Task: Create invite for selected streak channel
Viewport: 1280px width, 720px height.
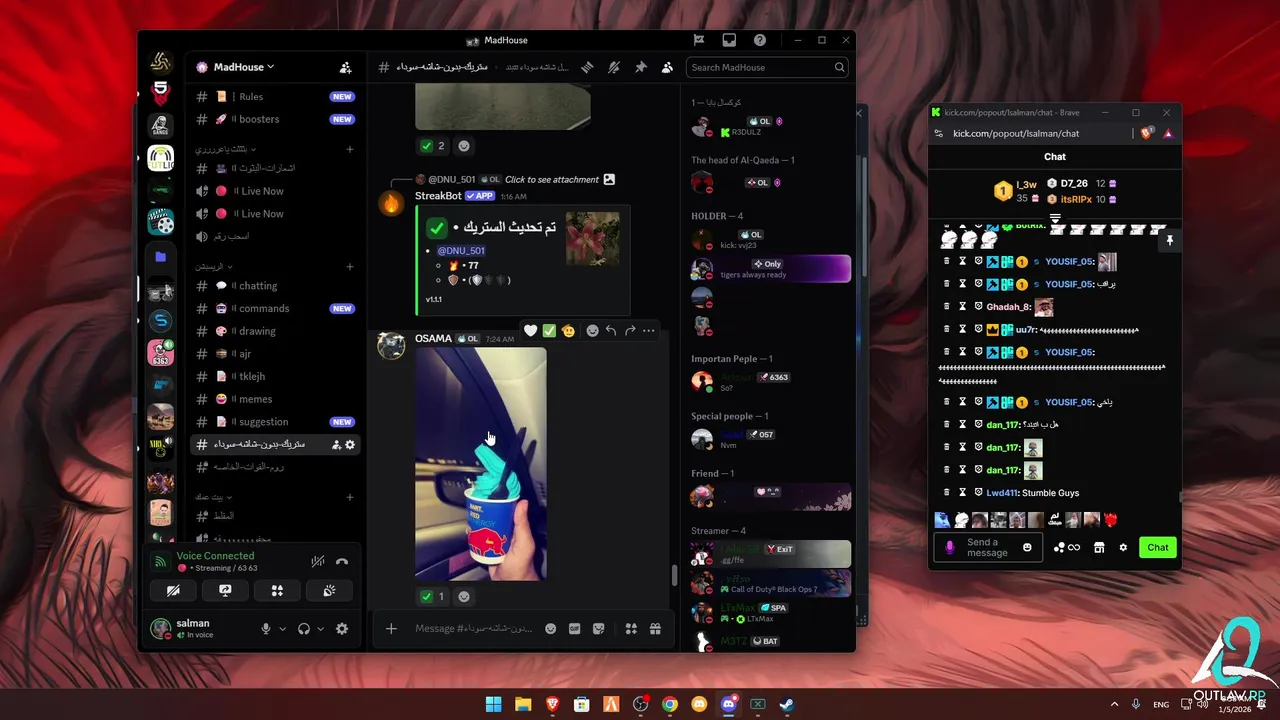Action: click(336, 444)
